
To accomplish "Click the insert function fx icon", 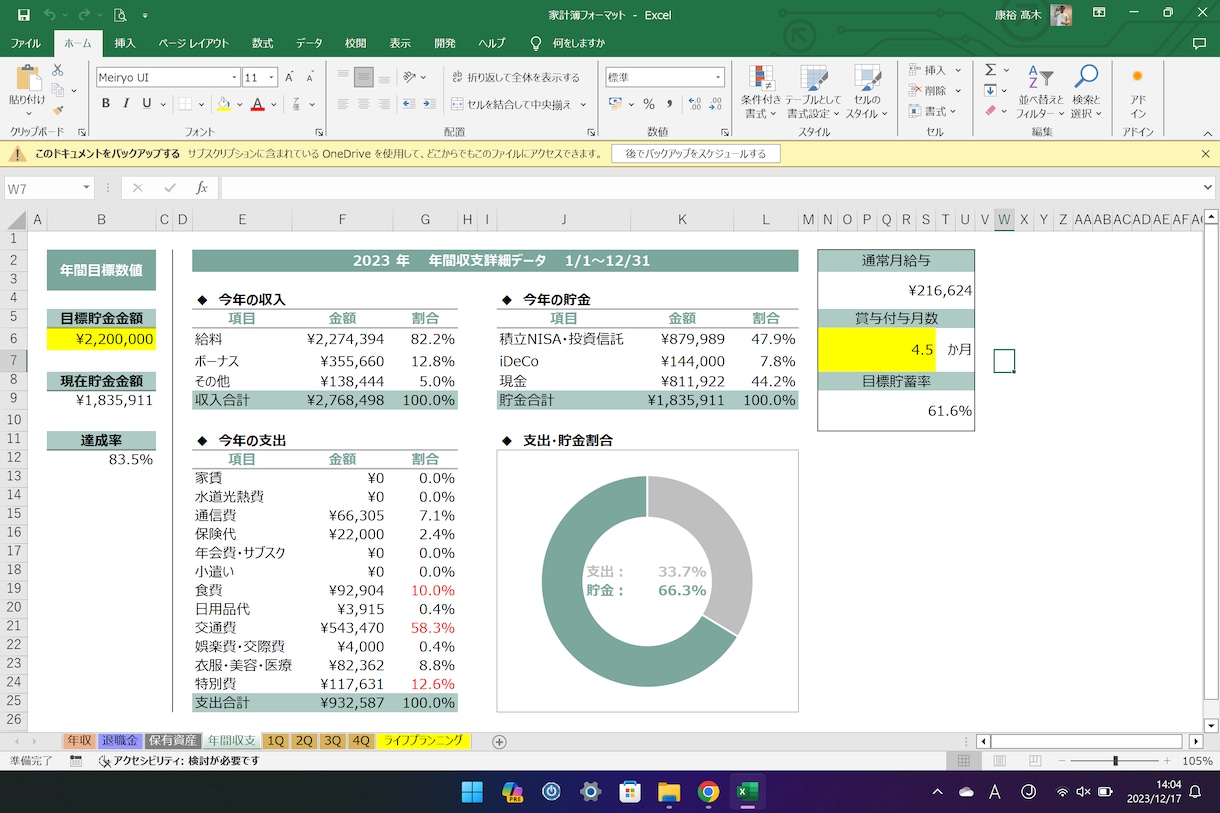I will (201, 188).
